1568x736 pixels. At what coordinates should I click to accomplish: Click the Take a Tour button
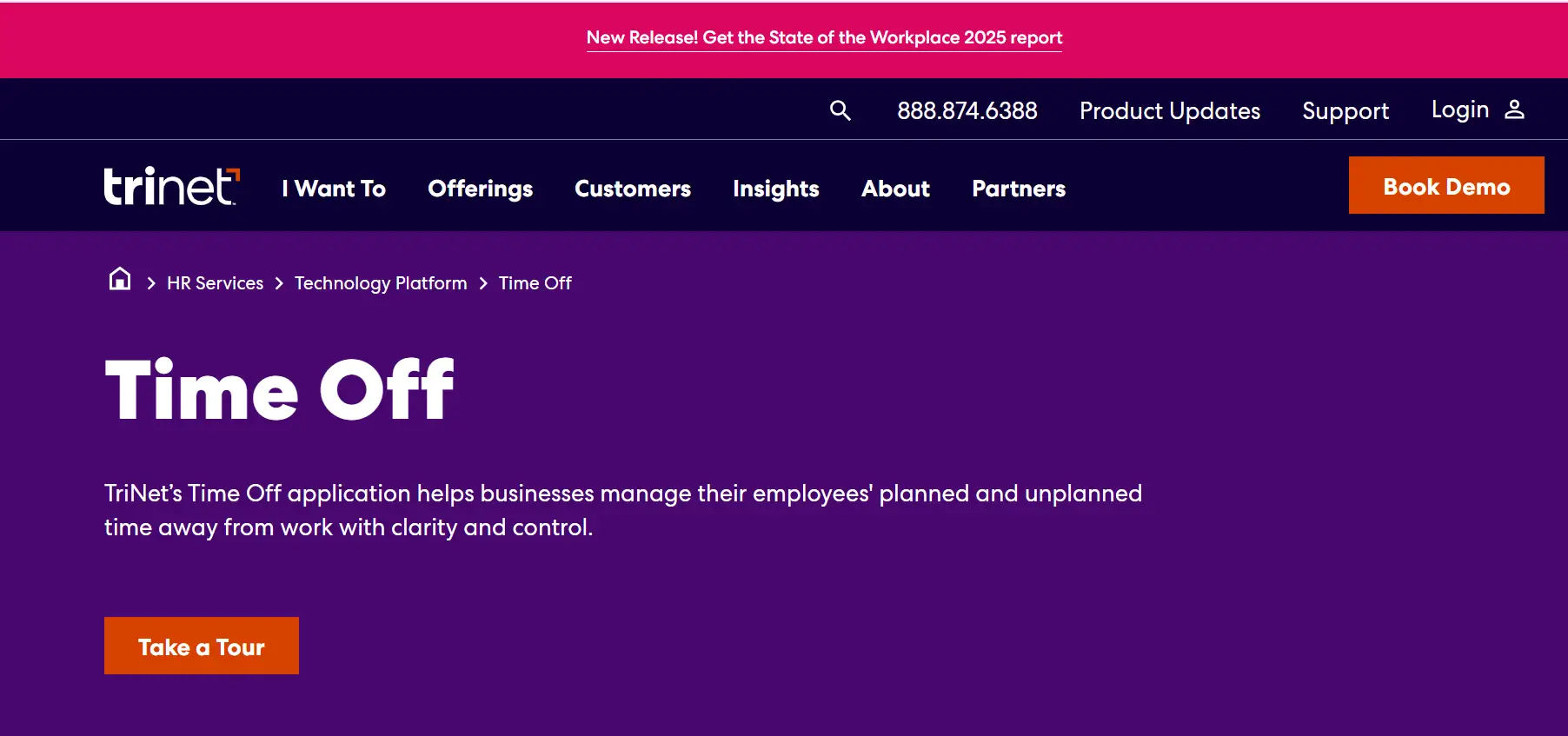(202, 646)
